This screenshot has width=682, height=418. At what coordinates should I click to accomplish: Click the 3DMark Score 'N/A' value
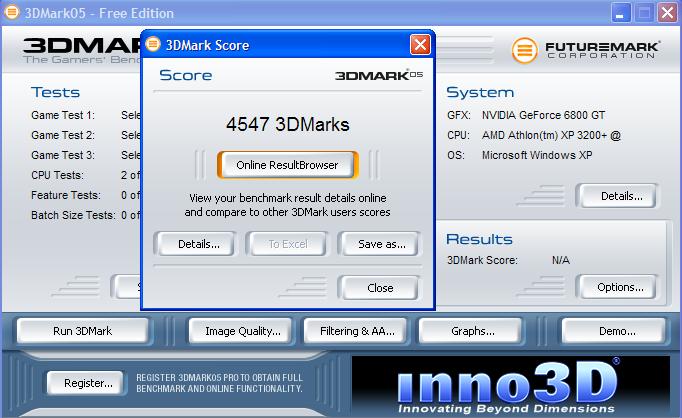(x=561, y=260)
